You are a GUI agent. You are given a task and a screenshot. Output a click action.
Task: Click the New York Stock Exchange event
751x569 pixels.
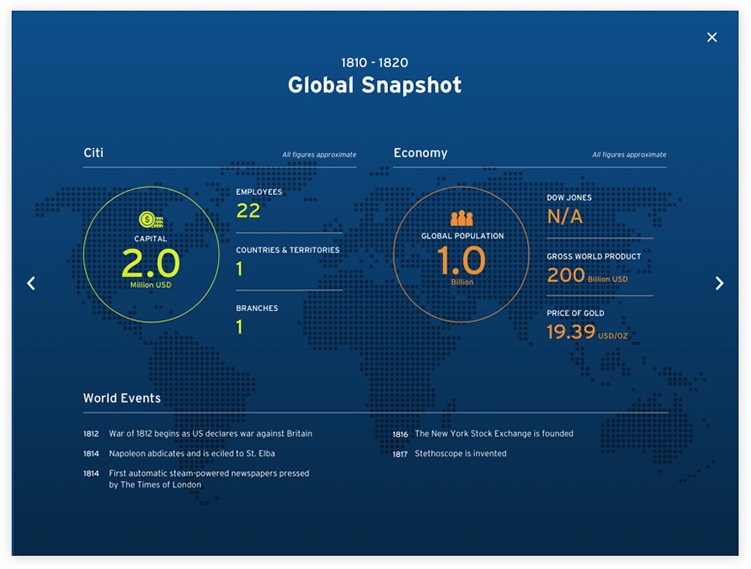(483, 433)
